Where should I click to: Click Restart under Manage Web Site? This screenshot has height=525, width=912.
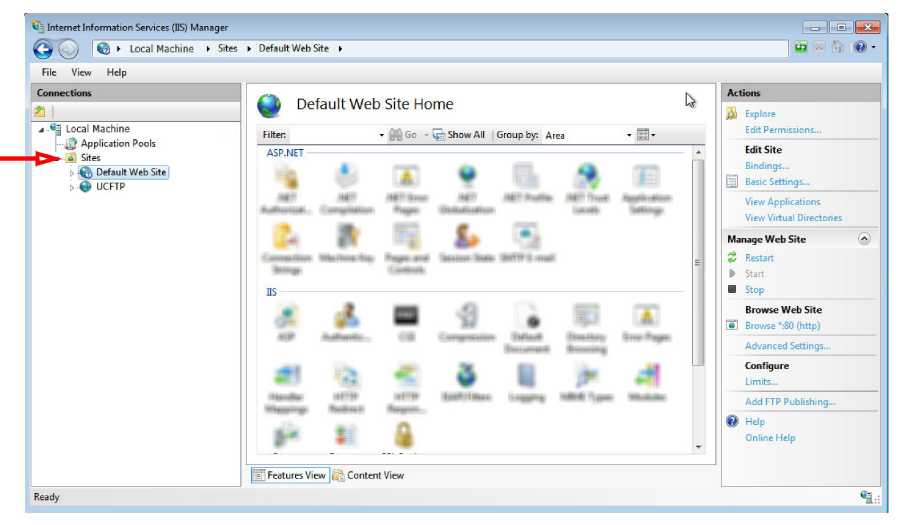(x=759, y=258)
